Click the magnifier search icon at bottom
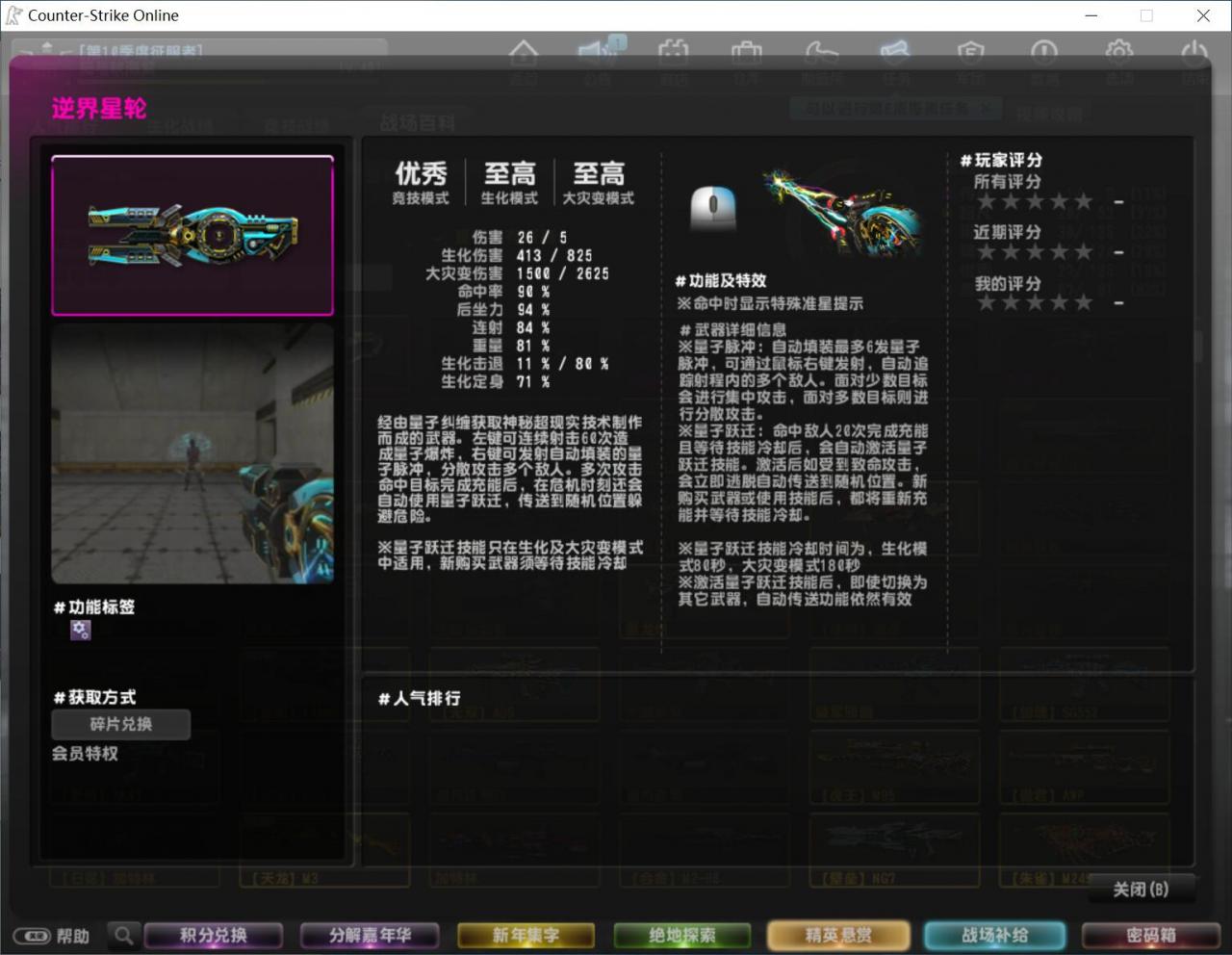Image resolution: width=1232 pixels, height=955 pixels. [124, 935]
